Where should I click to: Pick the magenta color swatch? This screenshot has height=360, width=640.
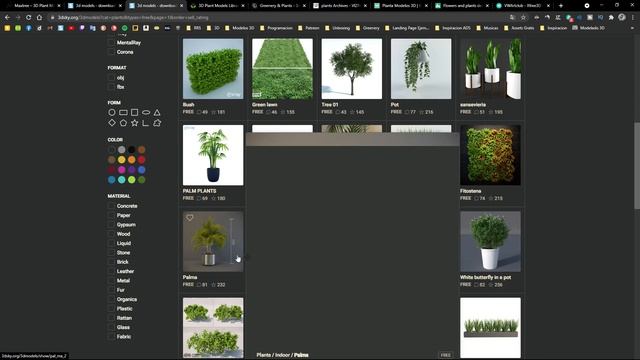click(x=122, y=169)
